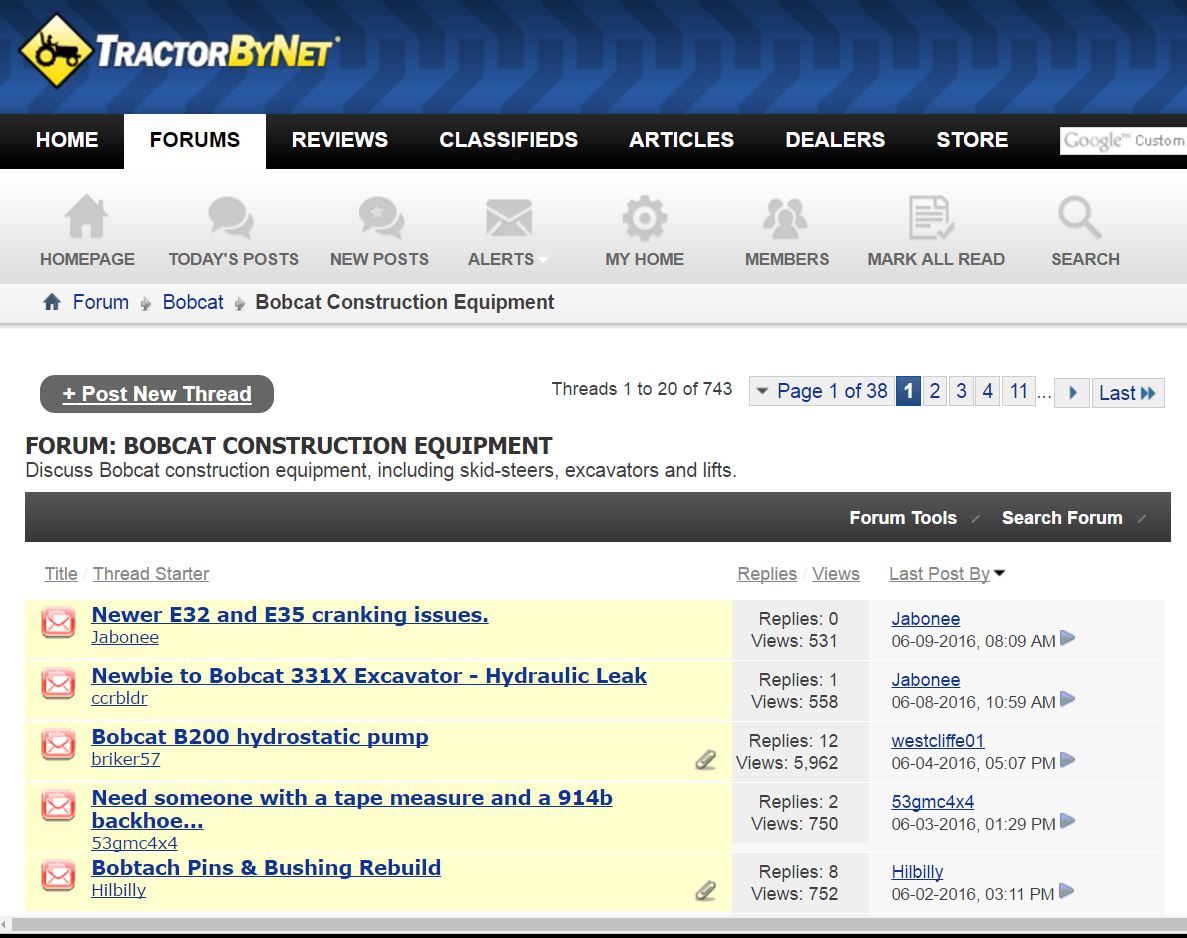Expand the Alerts dropdown
The width and height of the screenshot is (1187, 938).
pos(508,259)
